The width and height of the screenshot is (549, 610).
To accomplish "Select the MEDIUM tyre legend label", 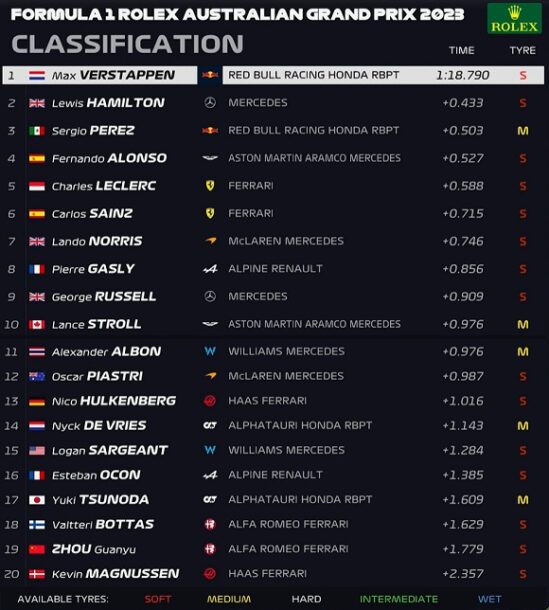I will click(x=229, y=599).
